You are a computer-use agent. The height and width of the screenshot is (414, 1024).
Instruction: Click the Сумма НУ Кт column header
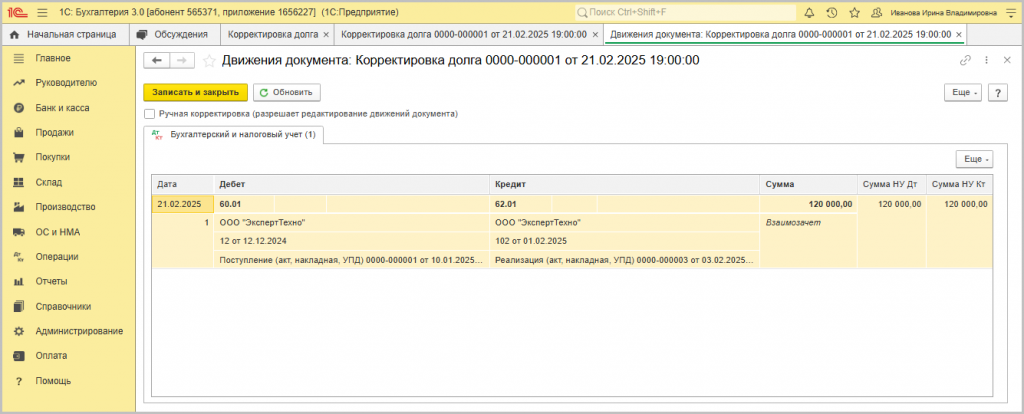tap(959, 185)
